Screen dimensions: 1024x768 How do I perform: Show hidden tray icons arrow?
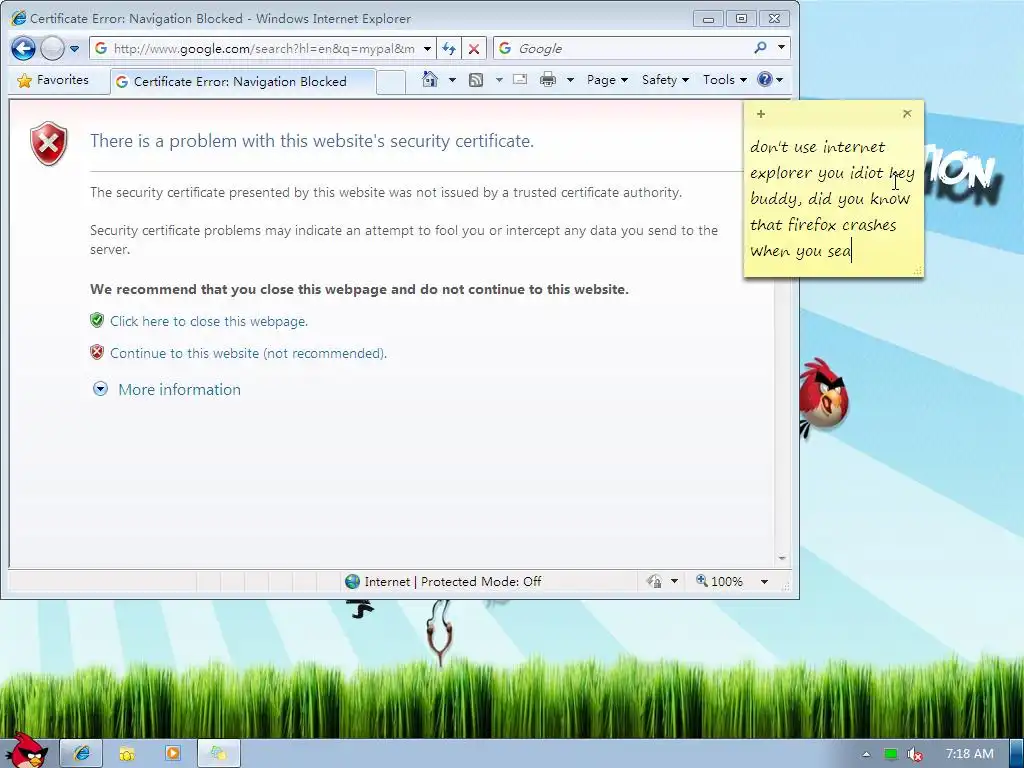tap(866, 754)
